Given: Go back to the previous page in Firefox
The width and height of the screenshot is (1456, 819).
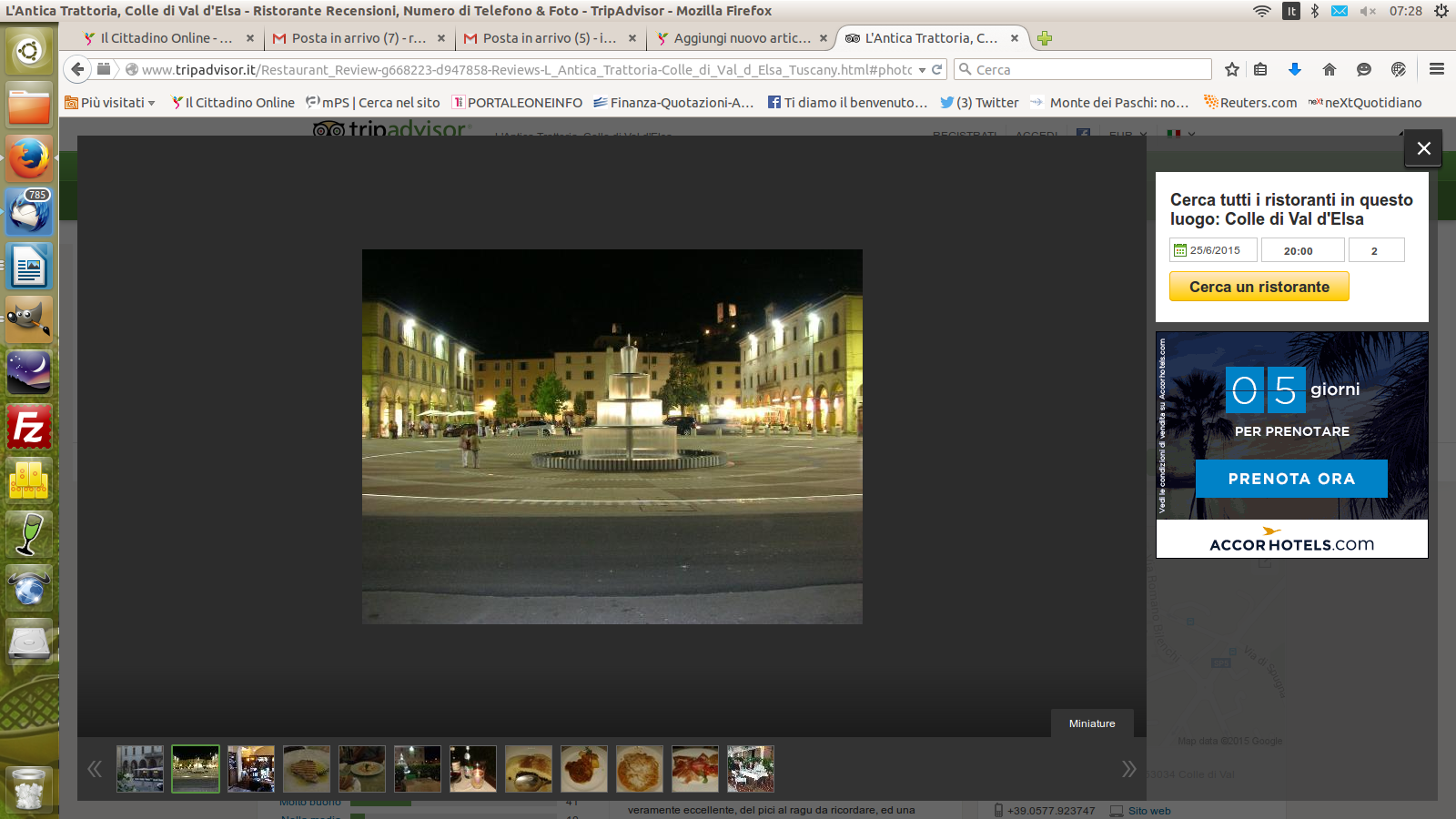Looking at the screenshot, I should coord(78,69).
